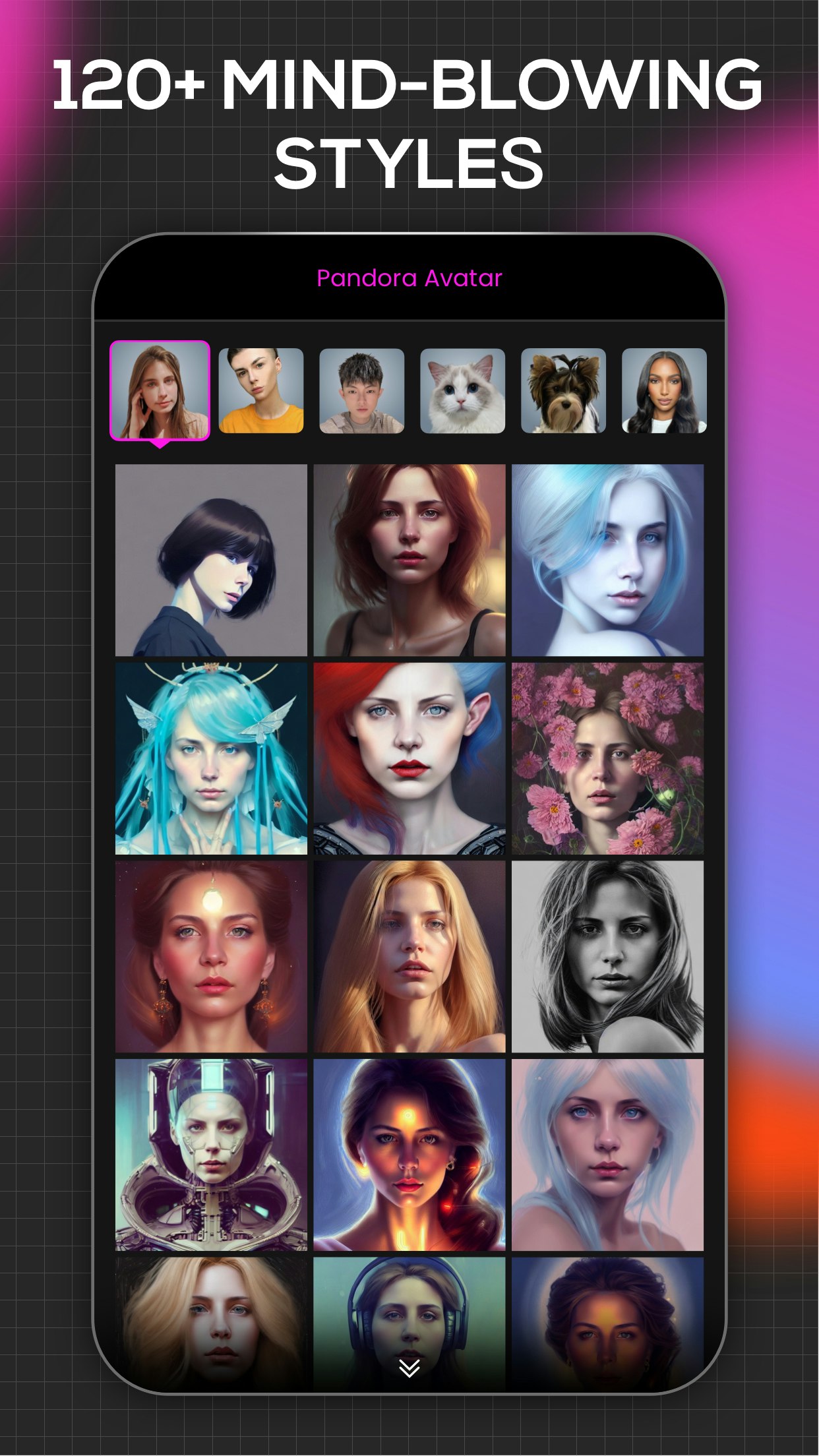Select the boy in yellow shirt photo

click(261, 390)
